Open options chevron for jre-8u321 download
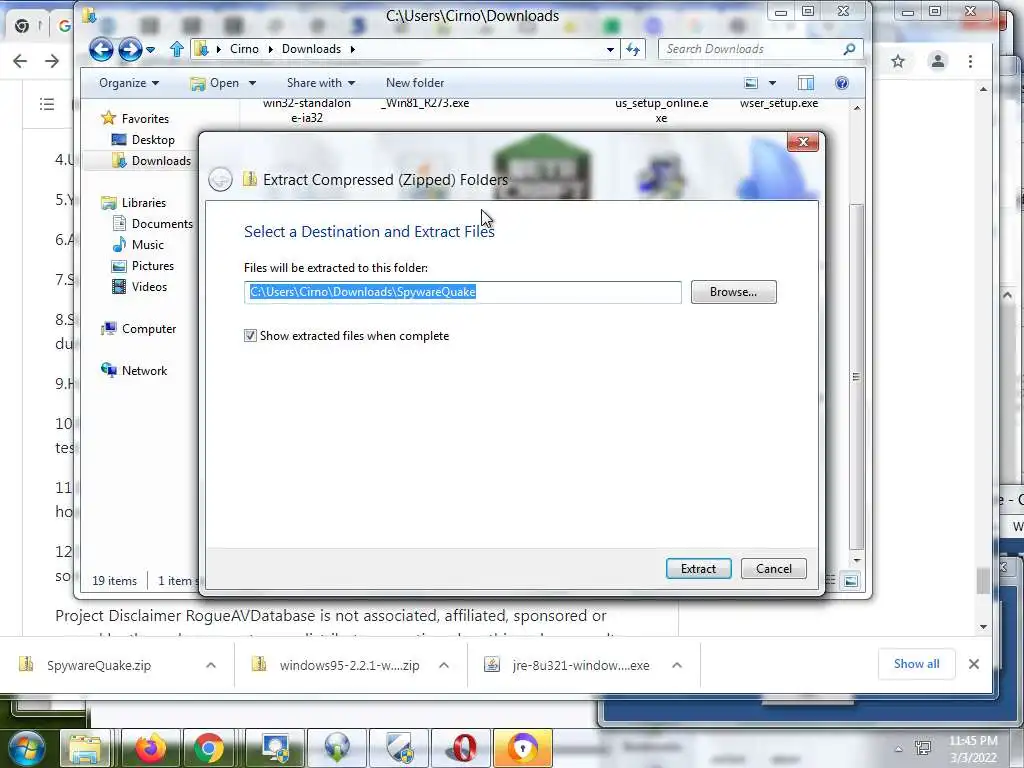The width and height of the screenshot is (1024, 768). 677,665
